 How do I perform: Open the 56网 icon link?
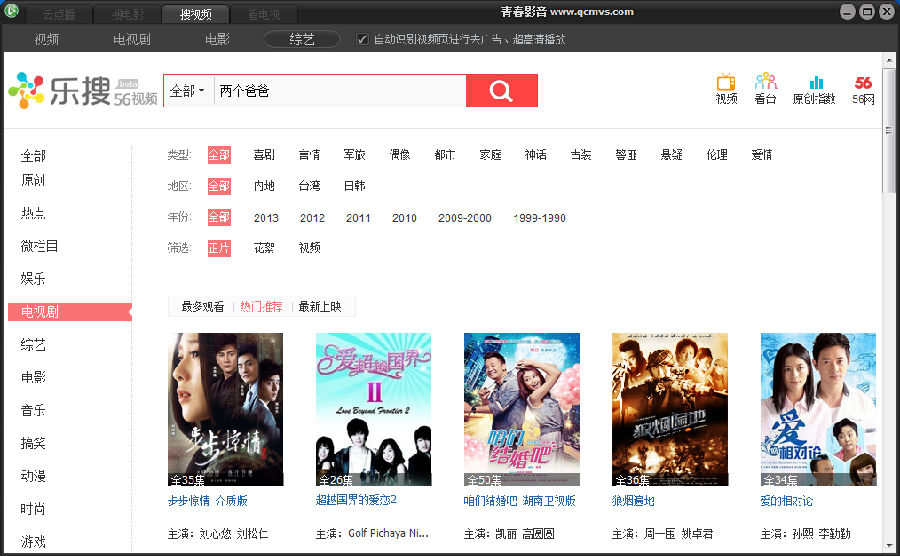point(863,89)
